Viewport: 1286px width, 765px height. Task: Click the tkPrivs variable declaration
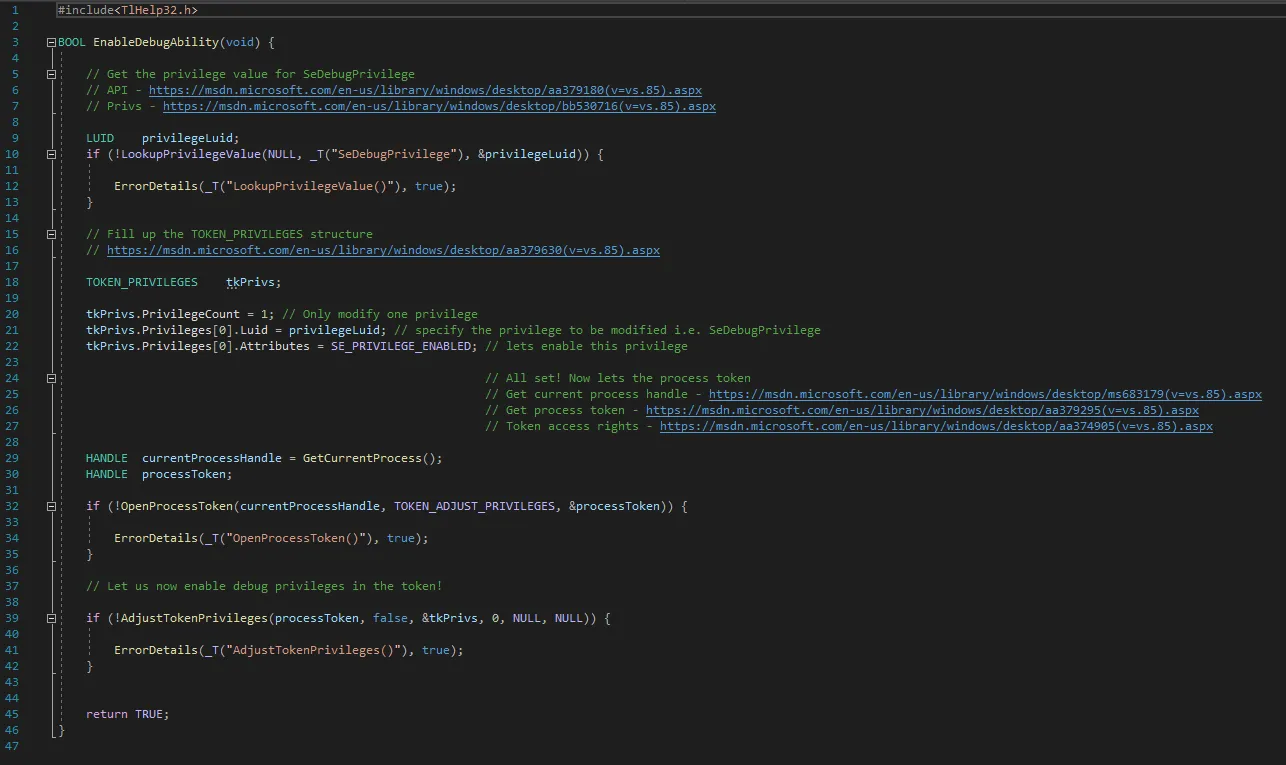(248, 281)
